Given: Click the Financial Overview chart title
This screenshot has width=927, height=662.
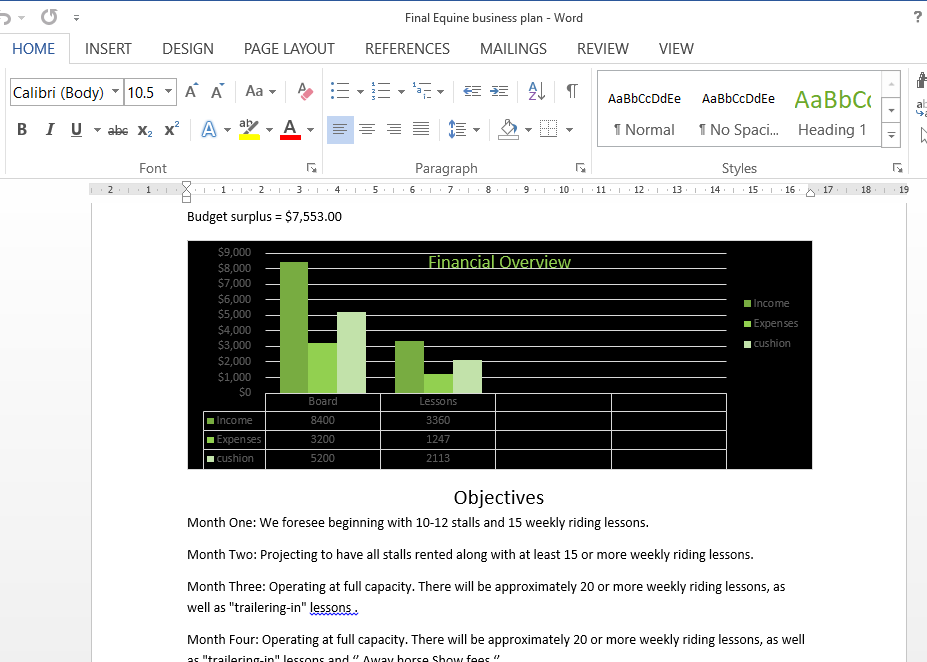Looking at the screenshot, I should point(500,262).
